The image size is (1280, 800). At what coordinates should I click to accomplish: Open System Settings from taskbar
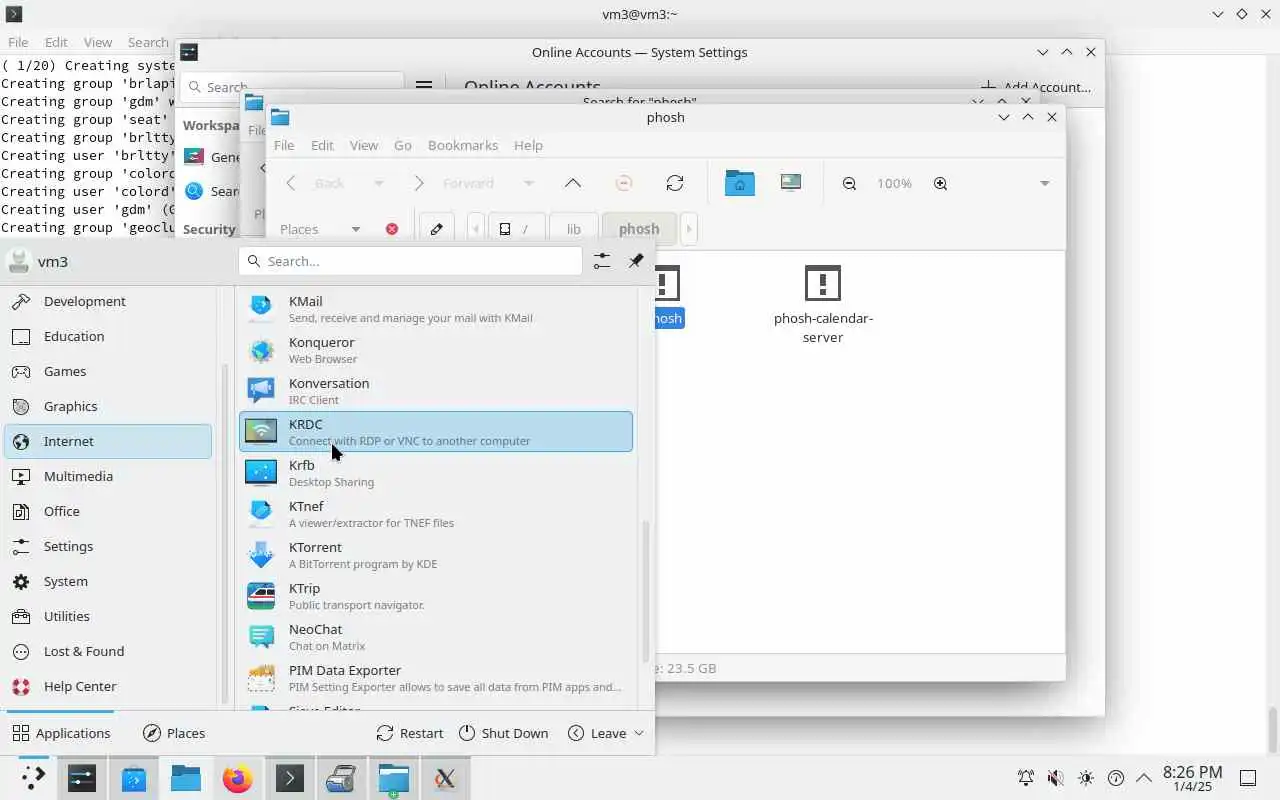(x=82, y=778)
